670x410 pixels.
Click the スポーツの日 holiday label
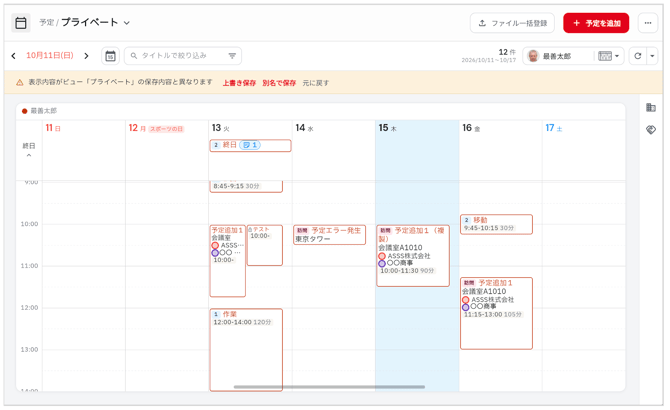166,129
